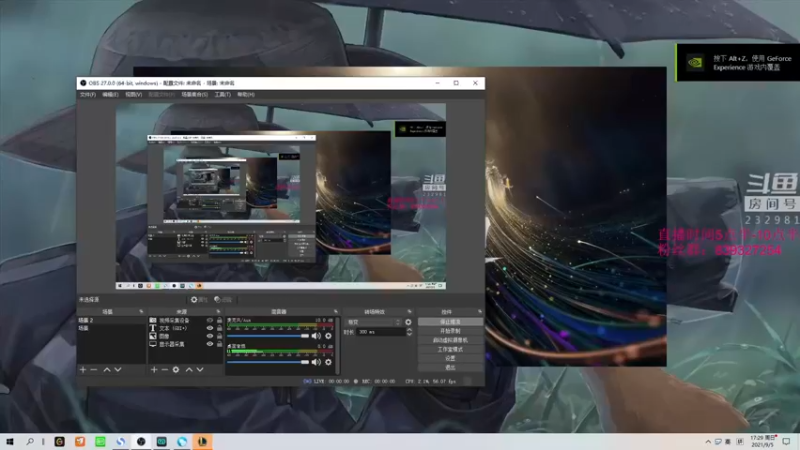Image resolution: width=800 pixels, height=450 pixels.
Task: Toggle visibility eye of 显示器采集 source
Action: pyautogui.click(x=210, y=344)
